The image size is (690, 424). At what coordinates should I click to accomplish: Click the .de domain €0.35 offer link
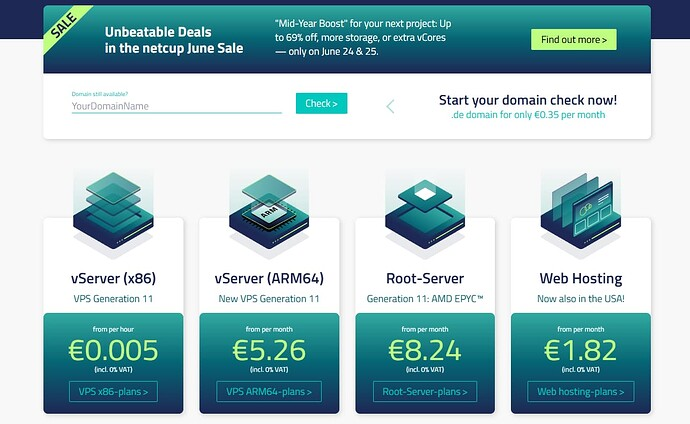(528, 115)
